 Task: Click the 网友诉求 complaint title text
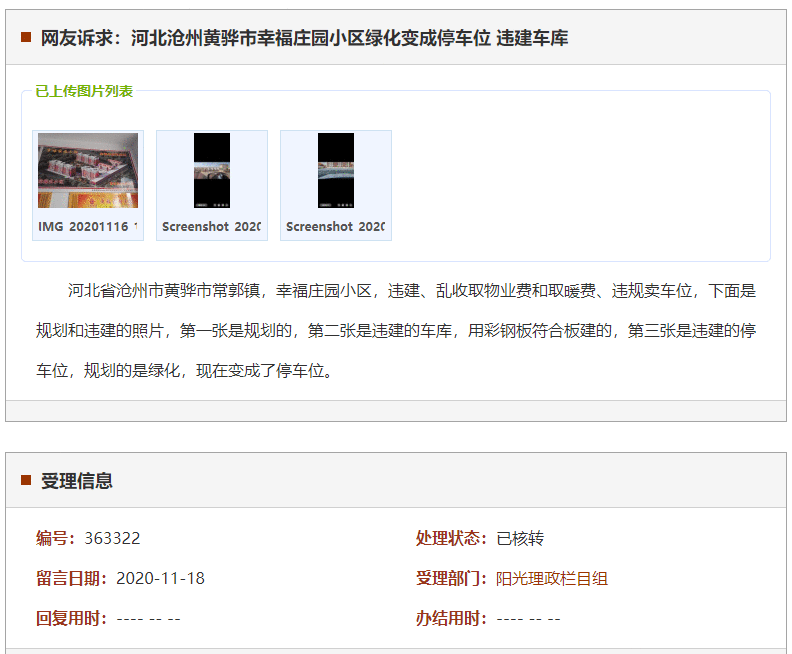coord(304,38)
